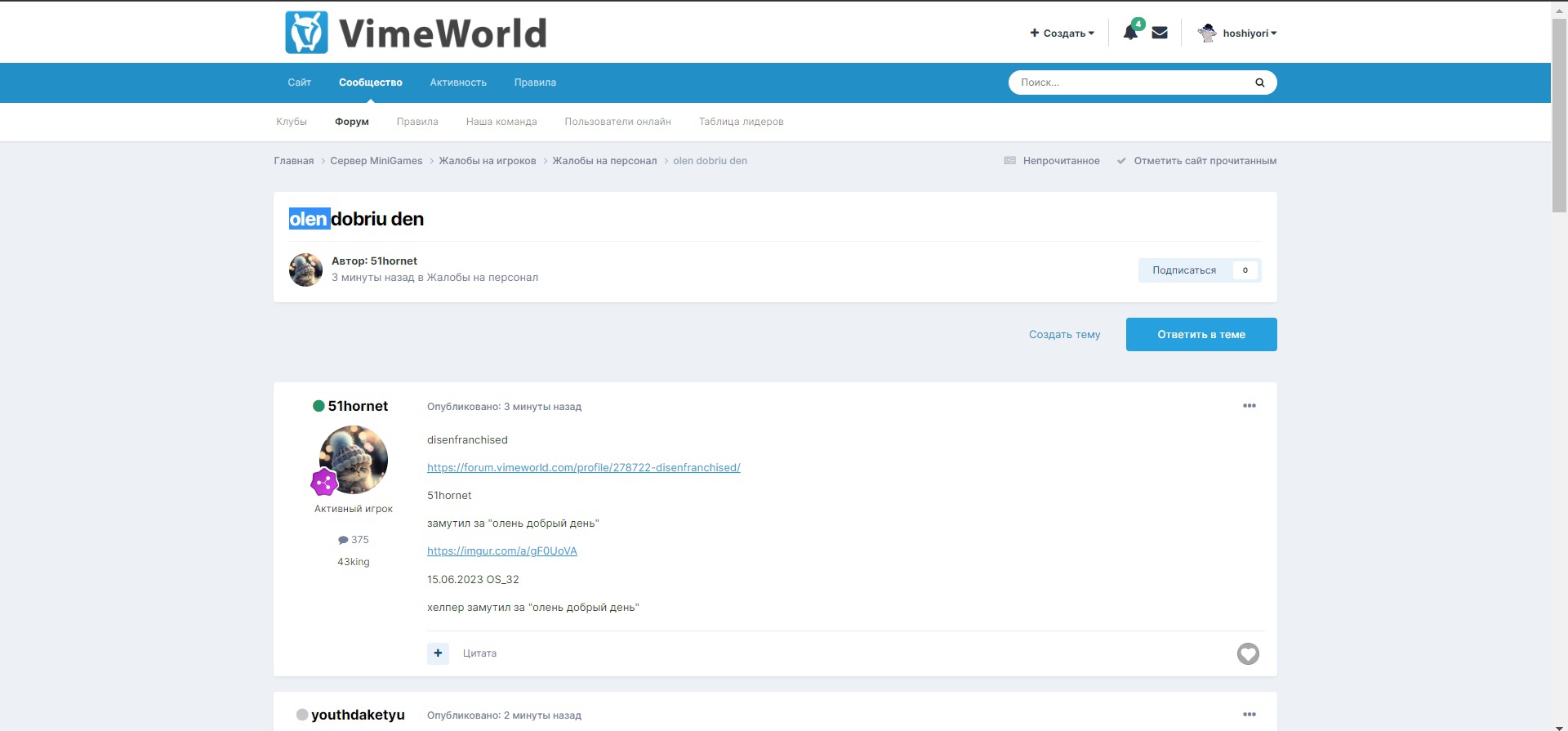Open the Таблица лидеров submenu item

(741, 122)
